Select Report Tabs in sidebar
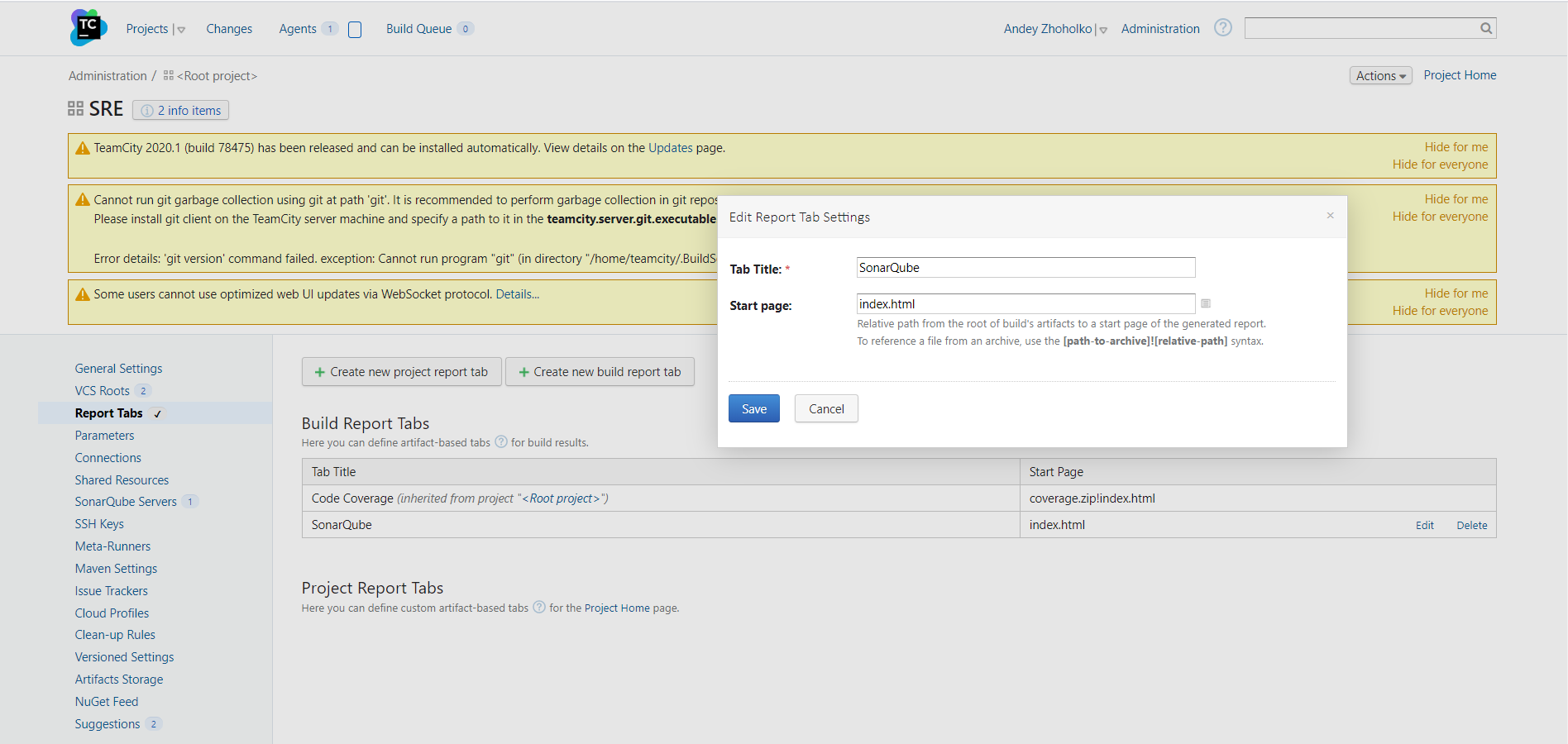 point(109,413)
